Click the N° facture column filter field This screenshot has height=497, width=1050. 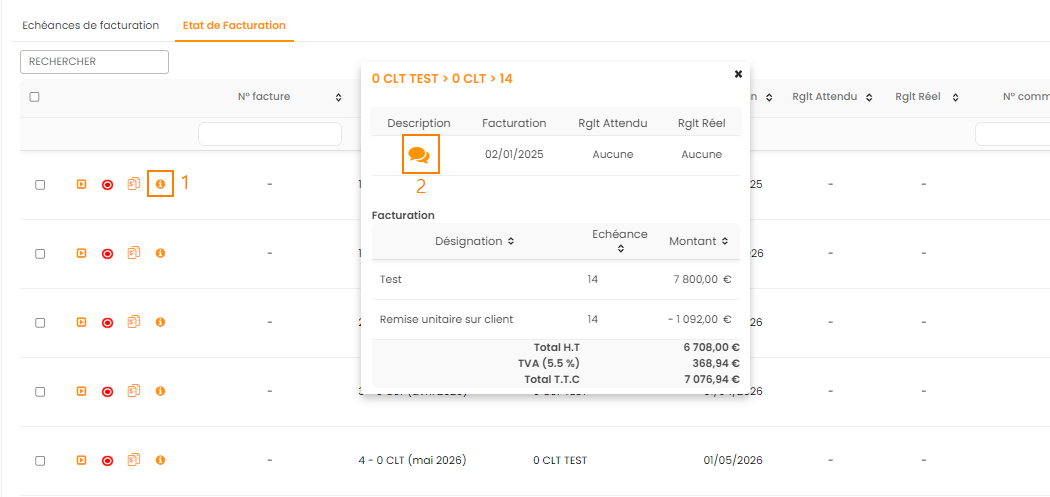270,134
